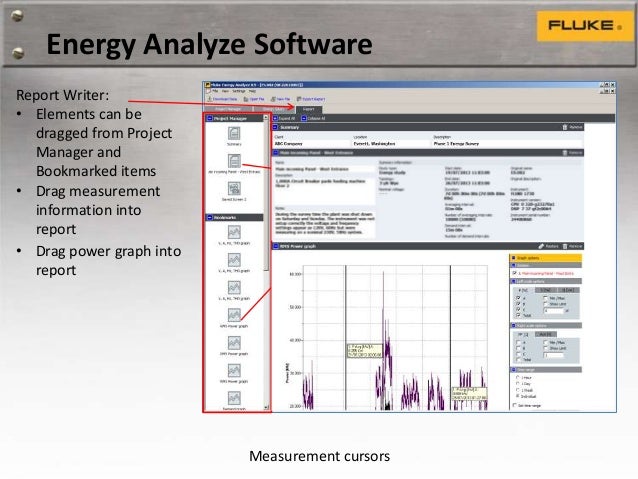Viewport: 638px width, 479px height.
Task: Collapse the Summary report section
Action: 275,127
